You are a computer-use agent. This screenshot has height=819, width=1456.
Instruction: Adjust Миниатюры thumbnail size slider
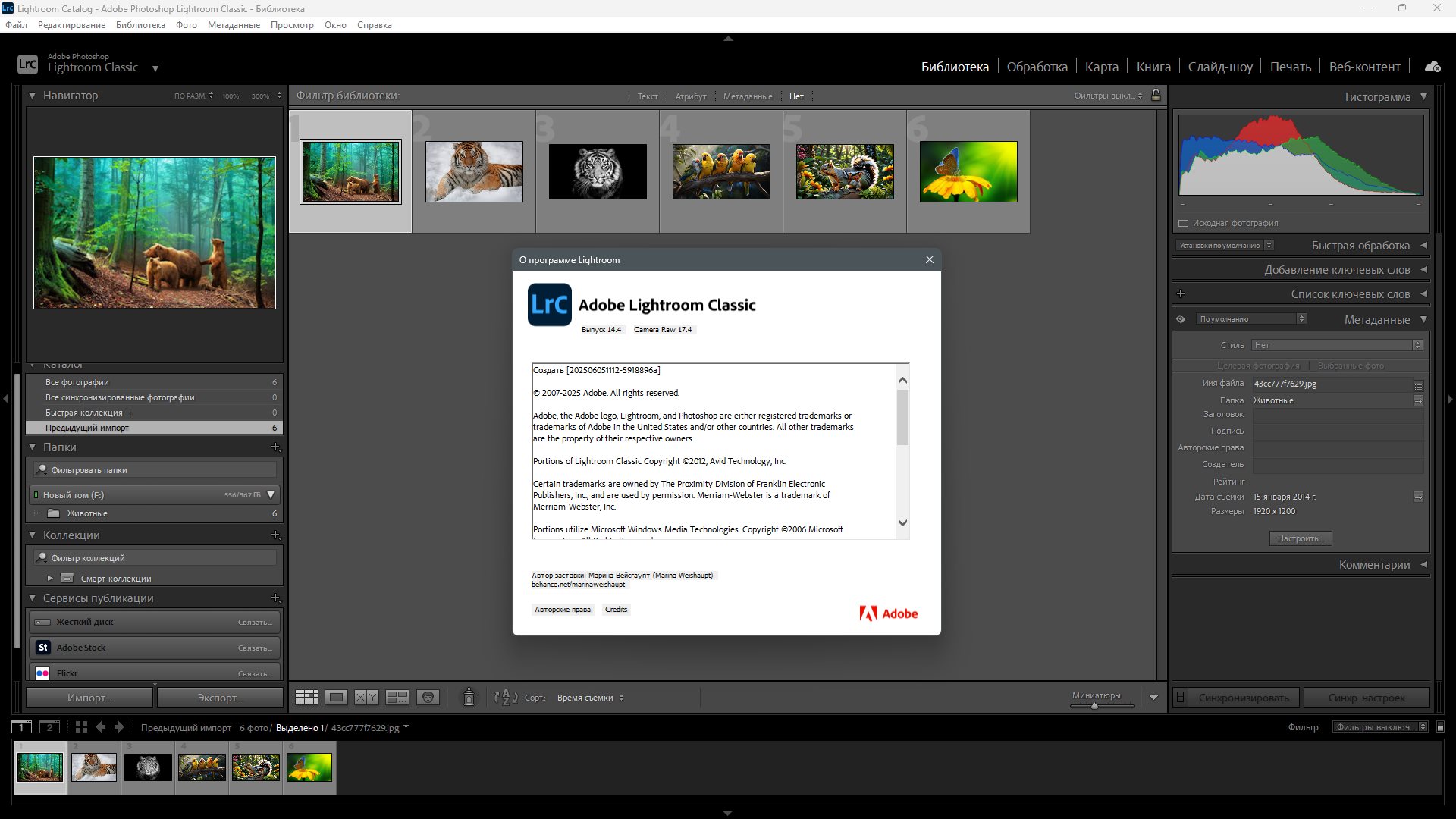(1094, 706)
